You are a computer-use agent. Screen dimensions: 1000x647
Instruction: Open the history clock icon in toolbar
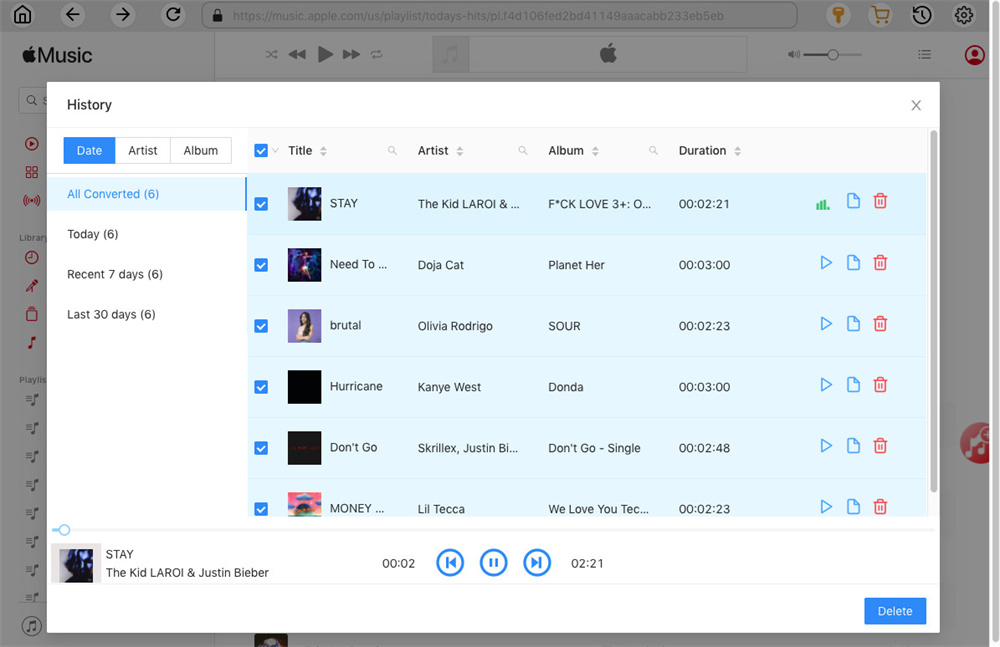coord(922,15)
